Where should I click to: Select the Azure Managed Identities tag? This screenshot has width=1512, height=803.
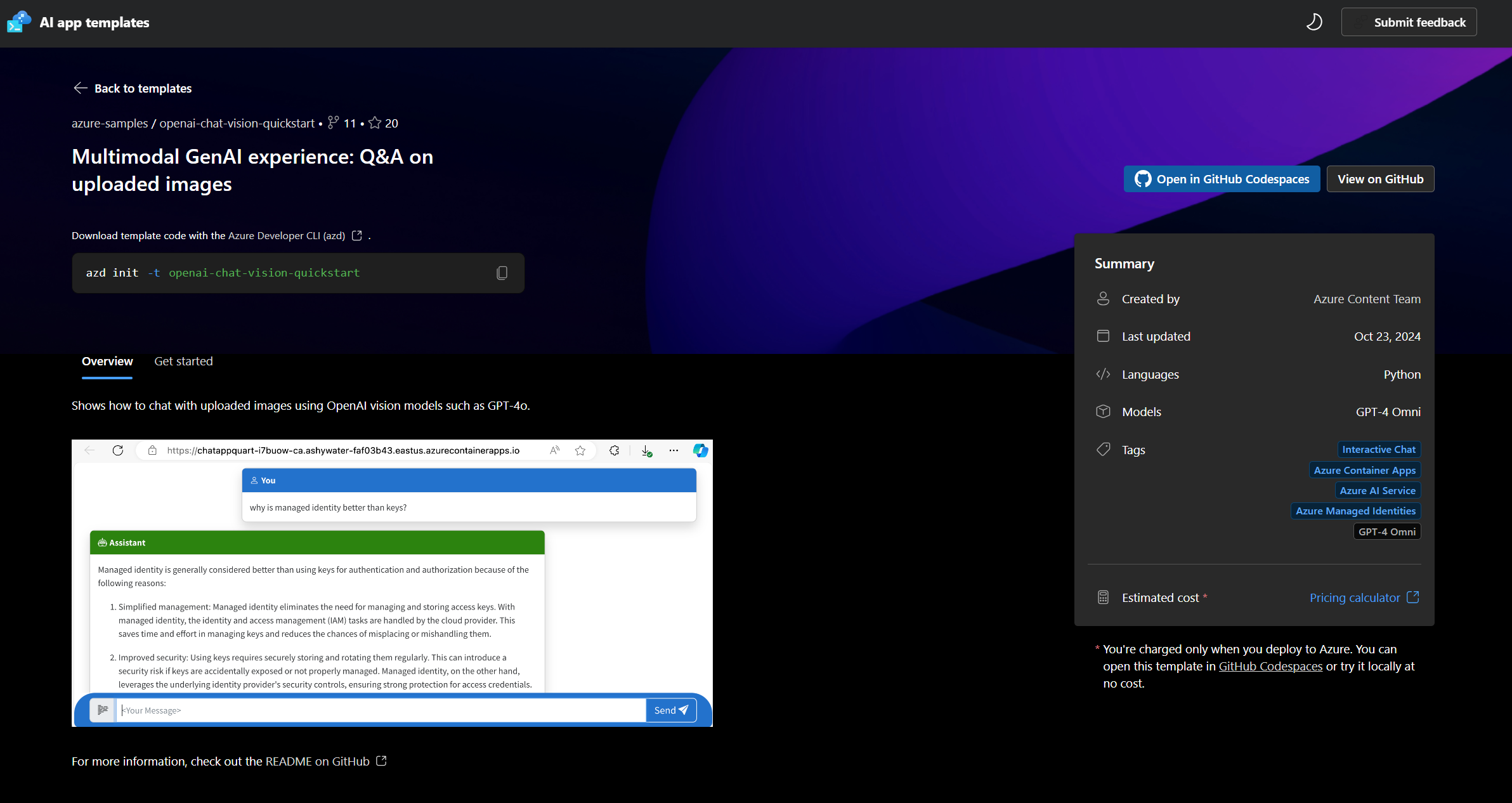pyautogui.click(x=1355, y=511)
